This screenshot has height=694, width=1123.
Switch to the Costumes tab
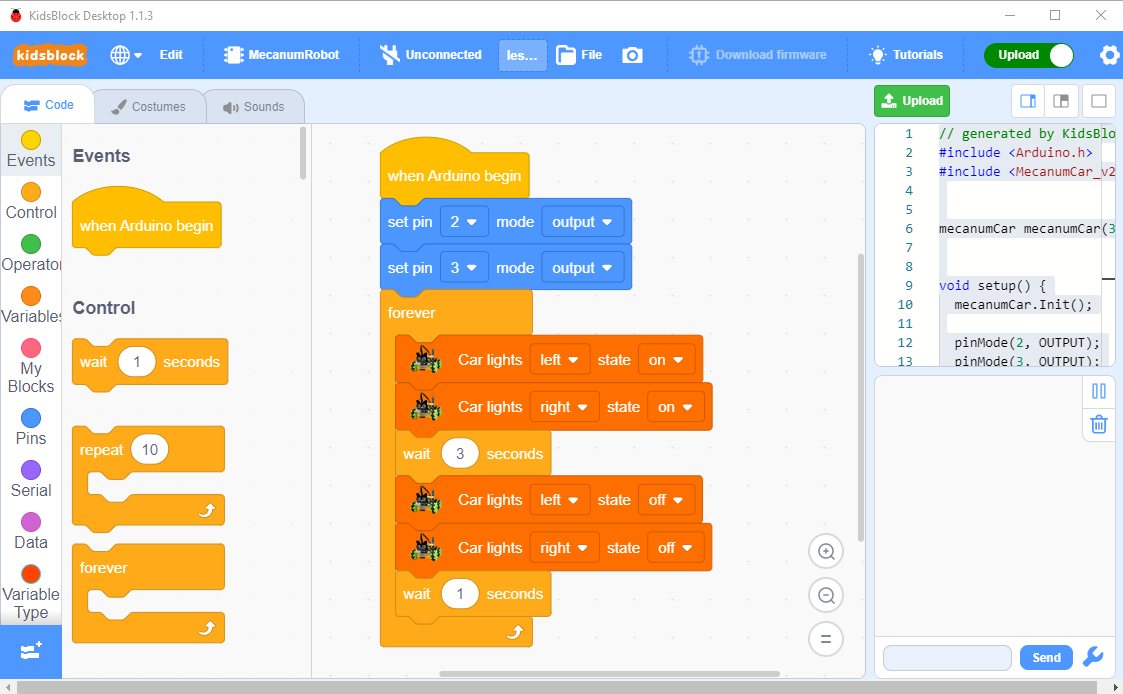pos(148,107)
